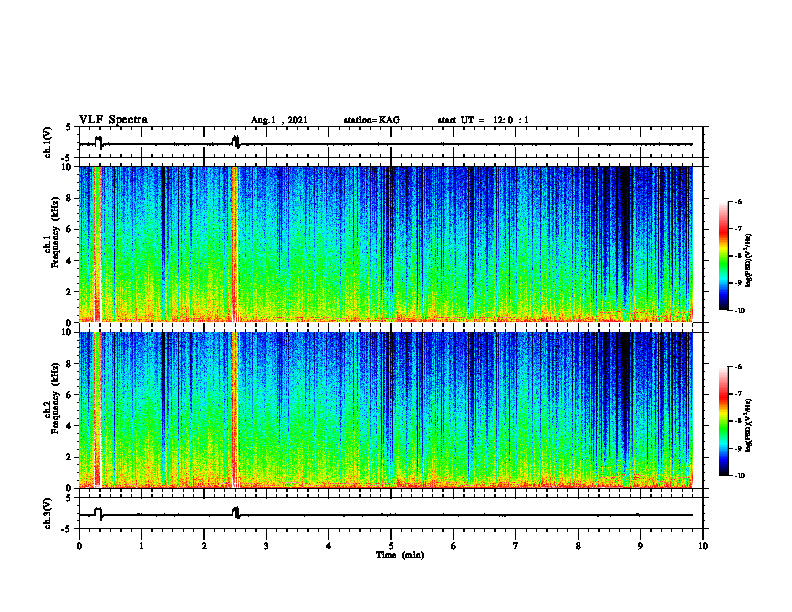
Task: Click the "-10" label on ch.1 colorbar
Action: click(739, 311)
